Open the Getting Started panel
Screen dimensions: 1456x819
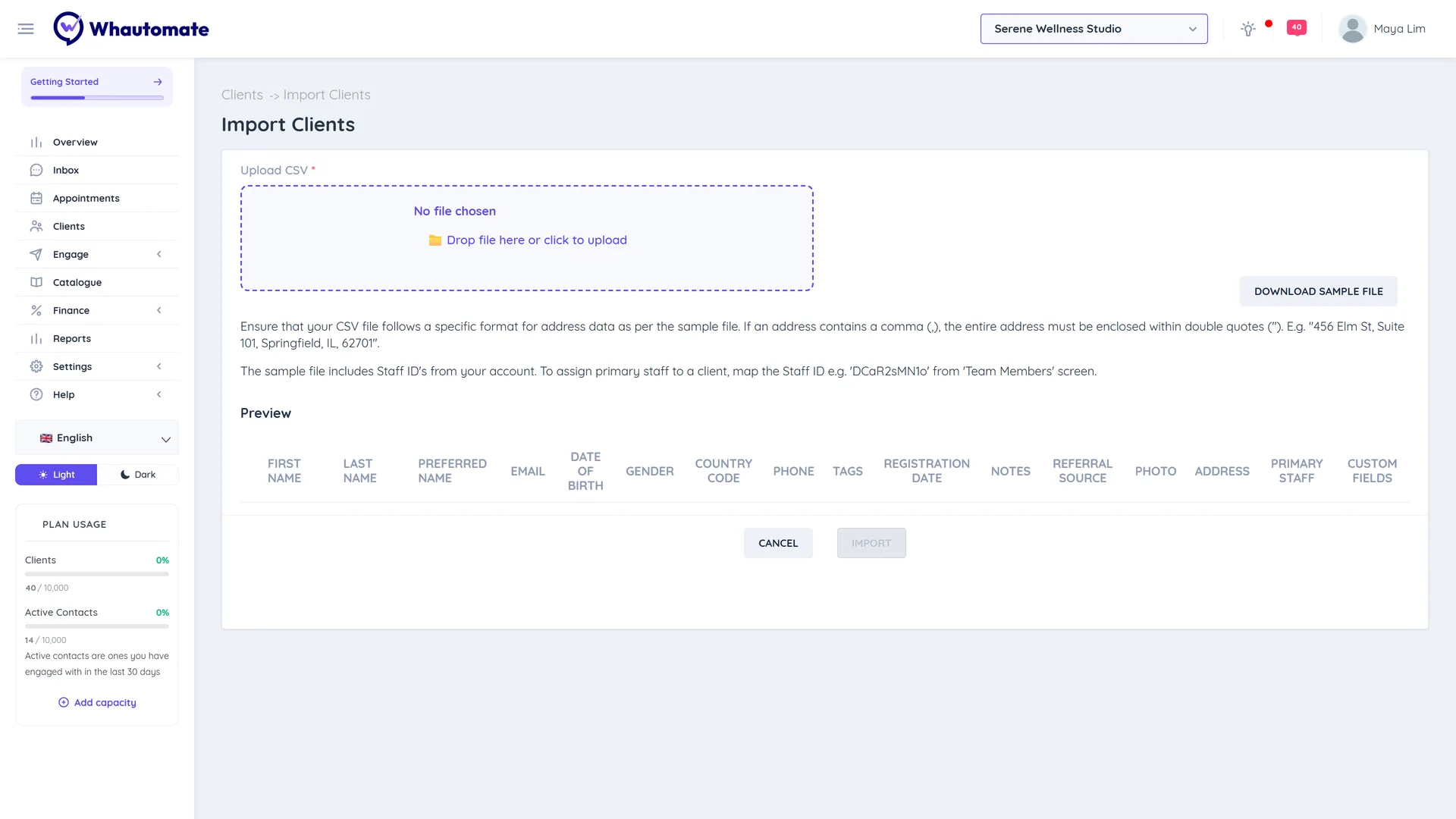[97, 86]
